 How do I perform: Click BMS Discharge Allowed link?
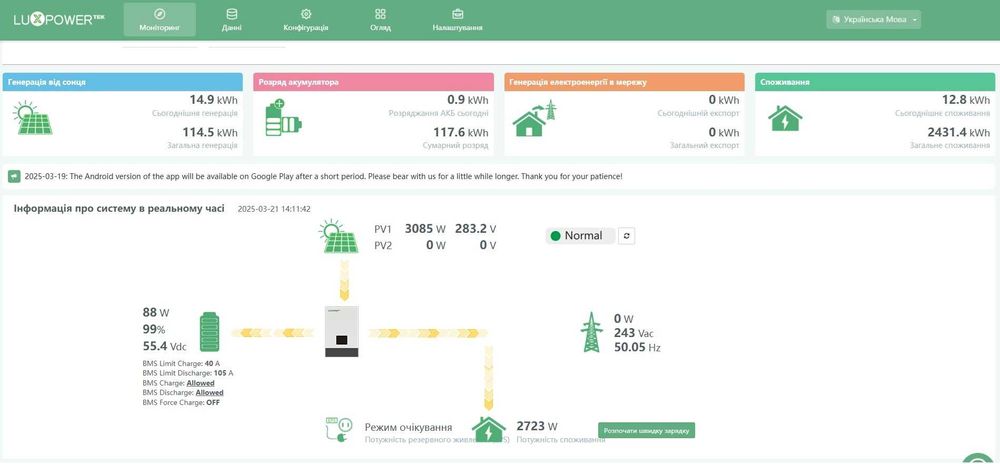coord(209,393)
